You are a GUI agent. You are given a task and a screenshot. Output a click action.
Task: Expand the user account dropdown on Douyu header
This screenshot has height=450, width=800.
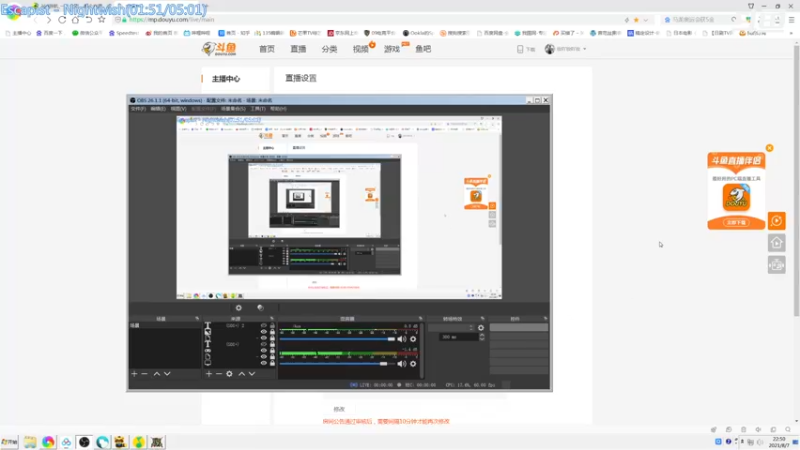585,49
